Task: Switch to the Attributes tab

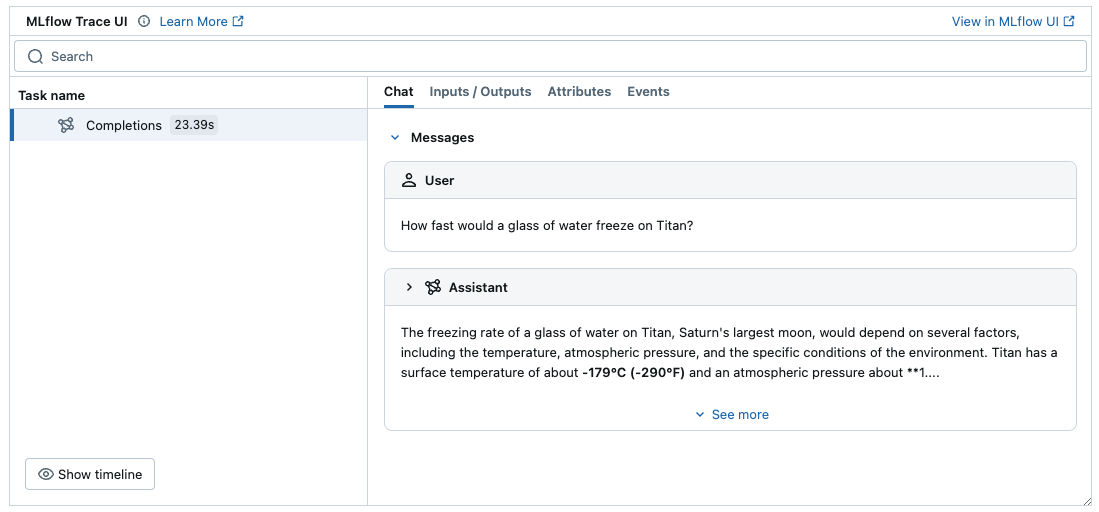Action: [579, 92]
